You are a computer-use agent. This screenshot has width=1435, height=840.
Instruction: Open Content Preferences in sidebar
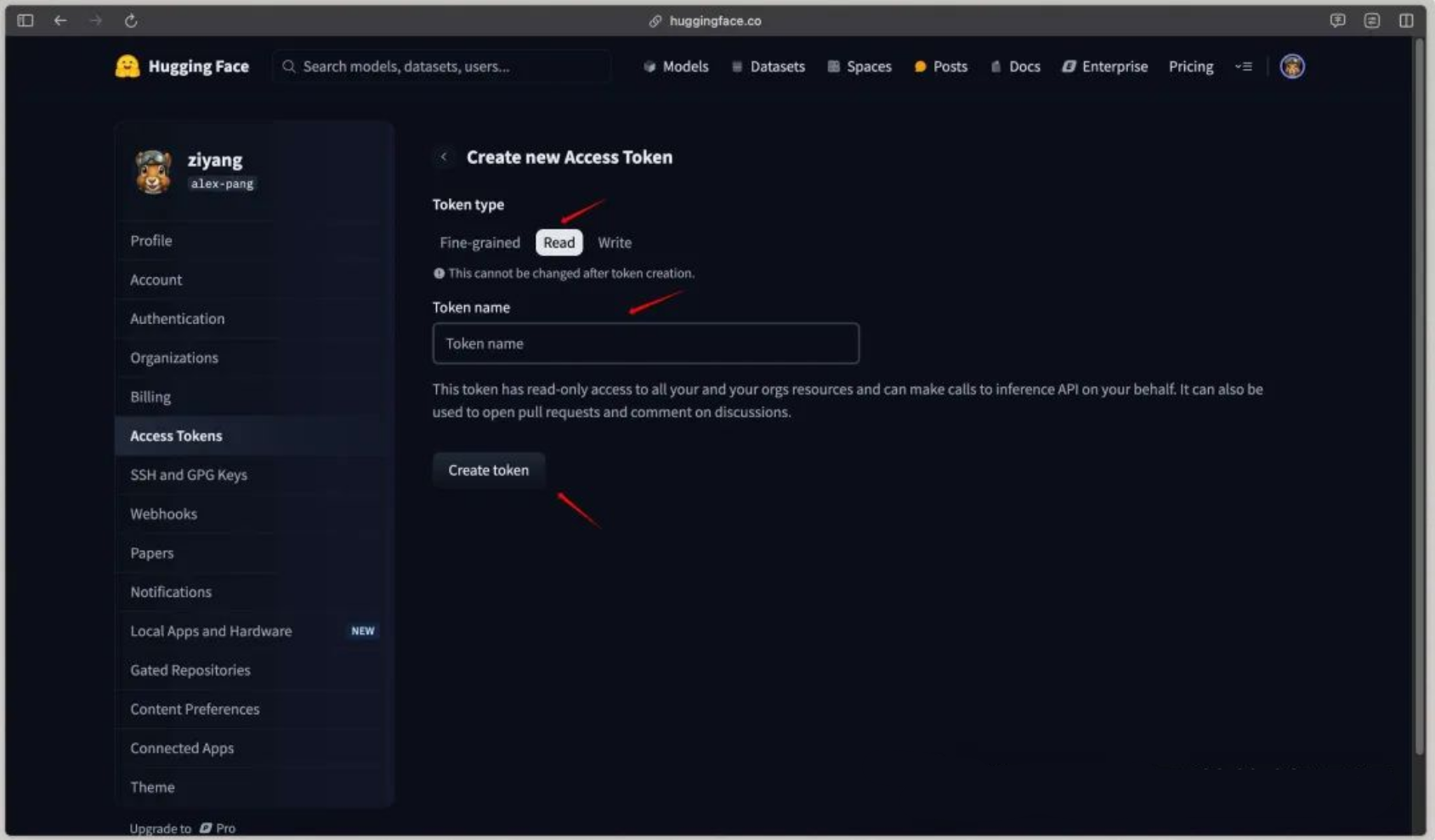253,710
